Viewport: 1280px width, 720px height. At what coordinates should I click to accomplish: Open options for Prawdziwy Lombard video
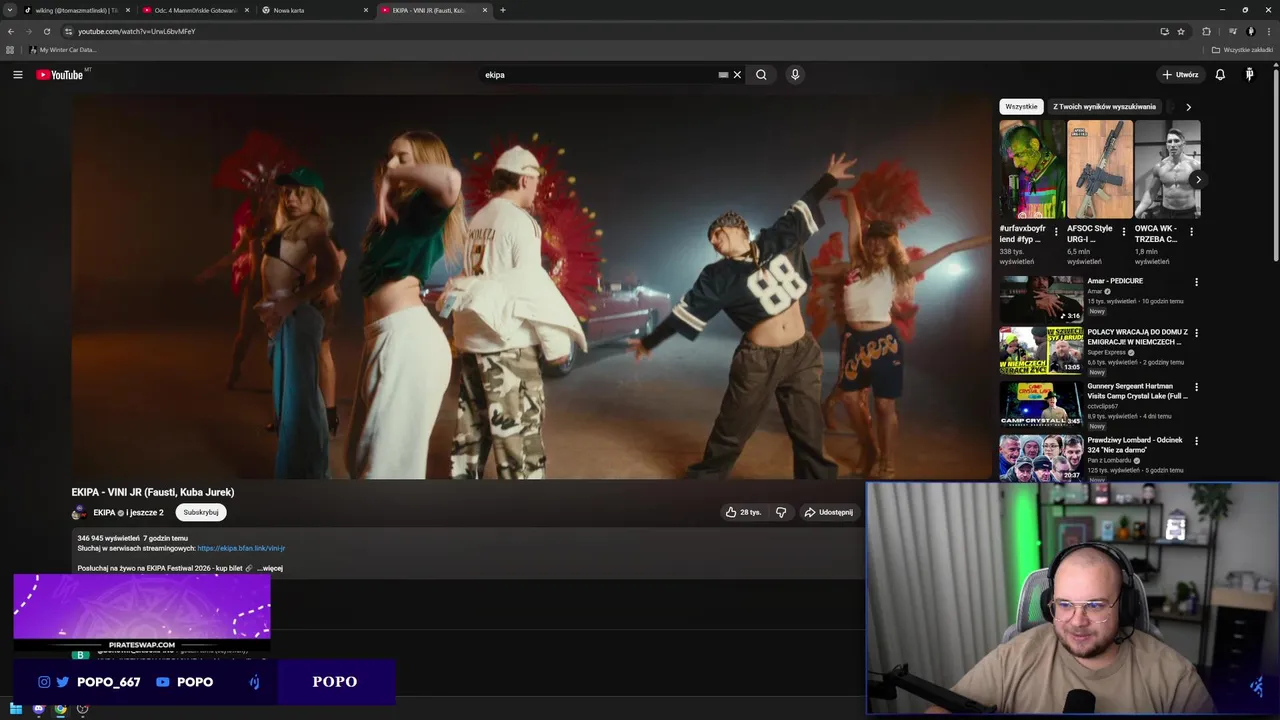click(1196, 441)
